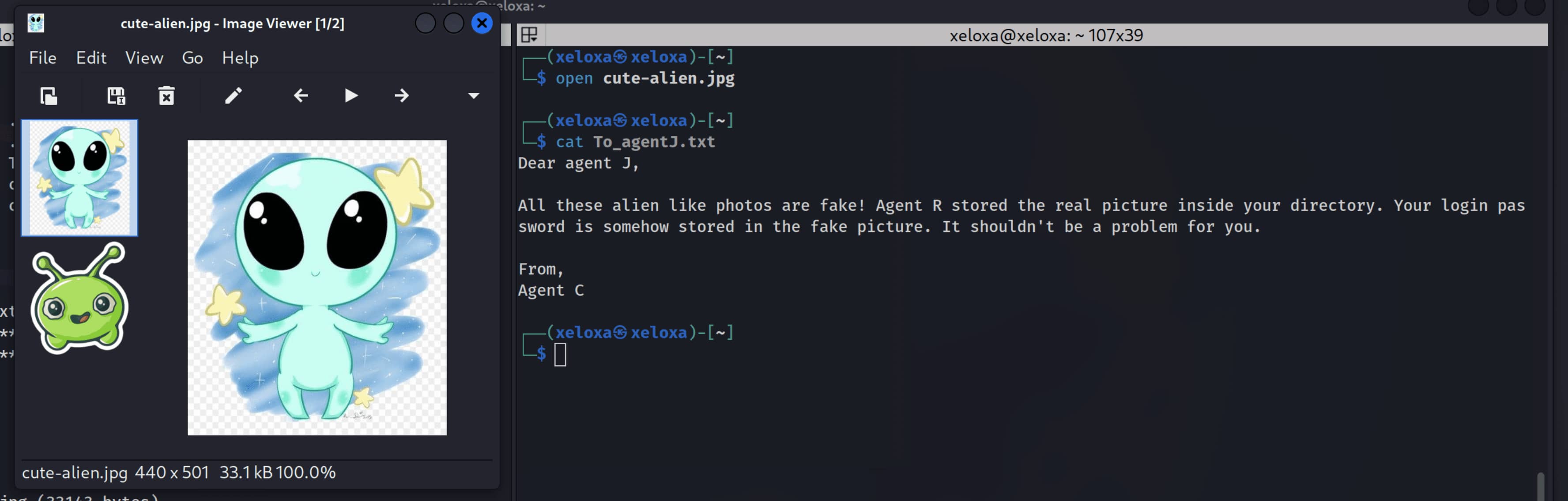Click the pencil edit image icon
Screen dimensions: 1568x501
(x=233, y=96)
